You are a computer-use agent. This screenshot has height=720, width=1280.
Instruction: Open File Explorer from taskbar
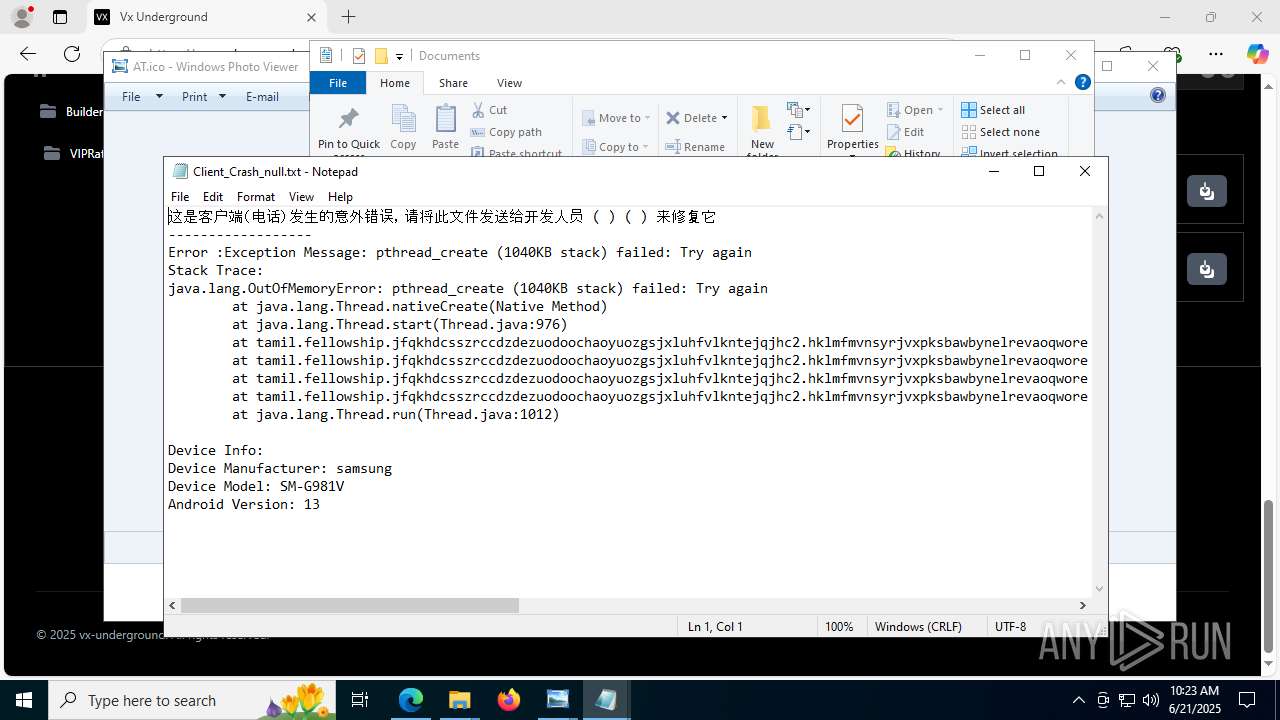(459, 700)
